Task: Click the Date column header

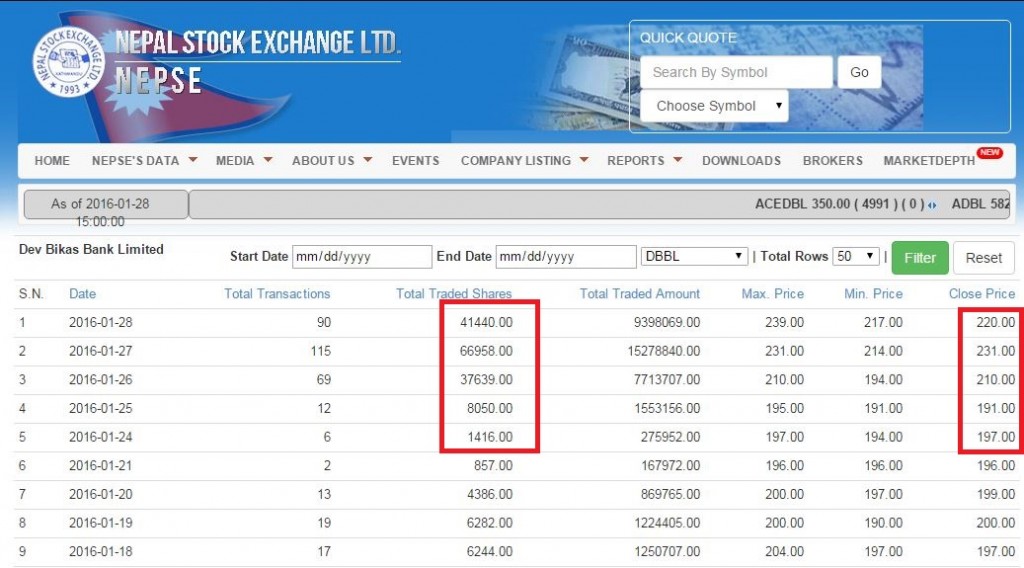Action: pos(83,294)
